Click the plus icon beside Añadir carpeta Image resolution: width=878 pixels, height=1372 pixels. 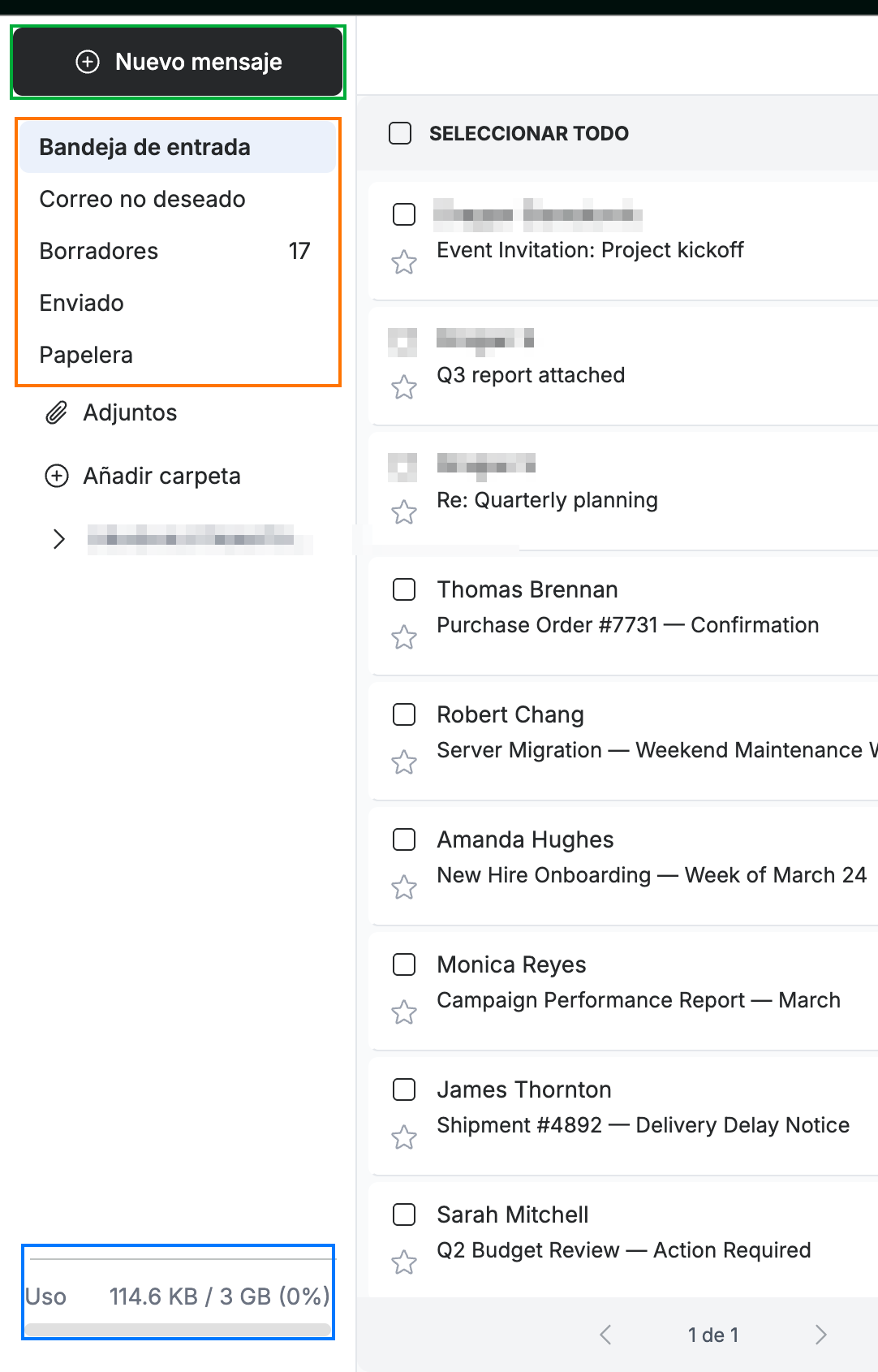[x=56, y=476]
